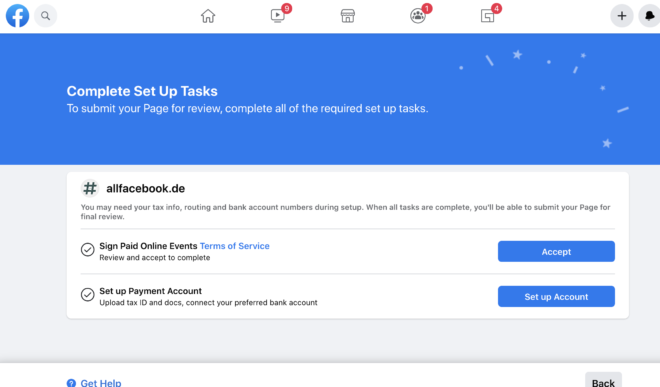Click the allfacebook.de page name

click(x=146, y=189)
